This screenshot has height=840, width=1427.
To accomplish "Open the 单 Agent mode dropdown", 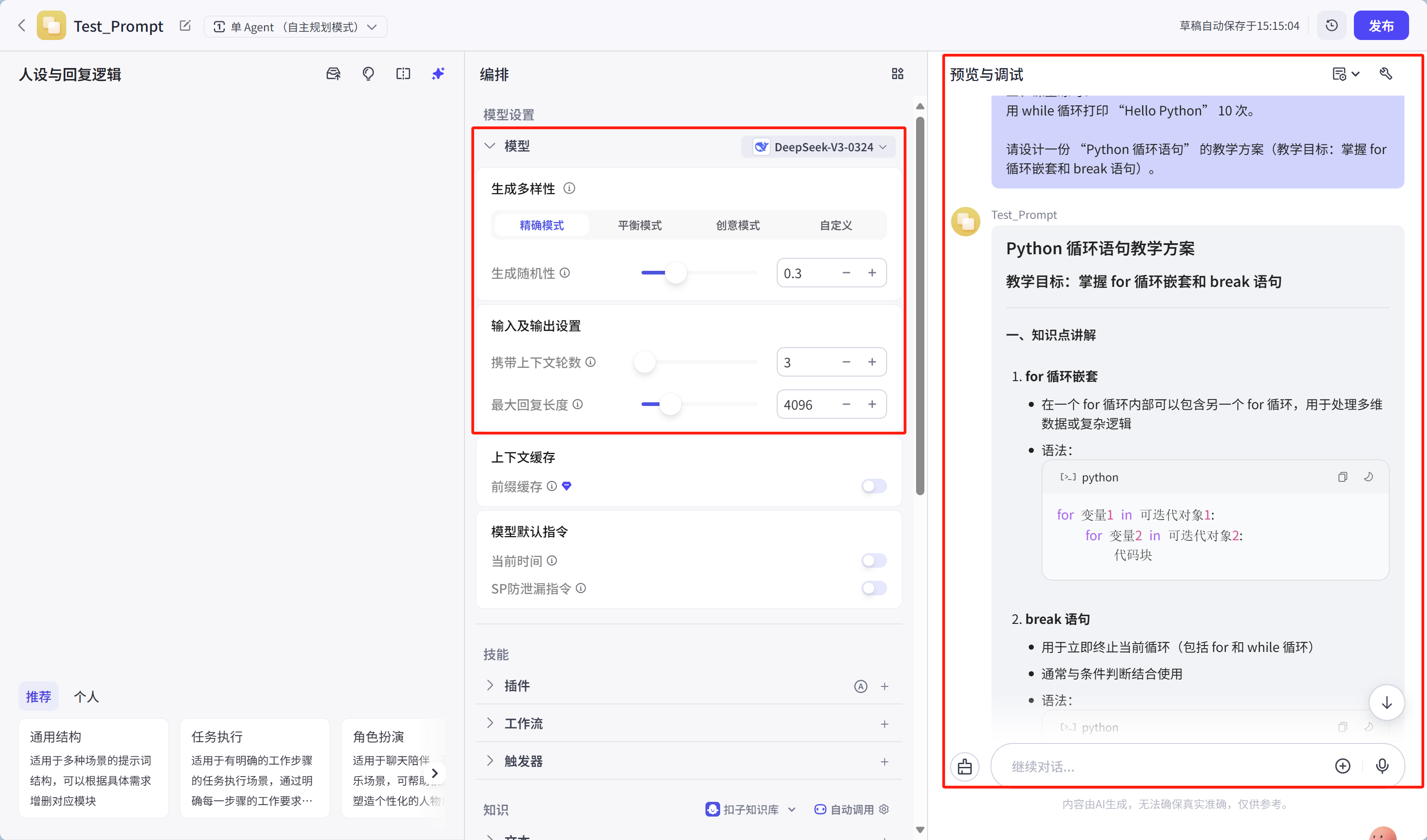I will [295, 27].
